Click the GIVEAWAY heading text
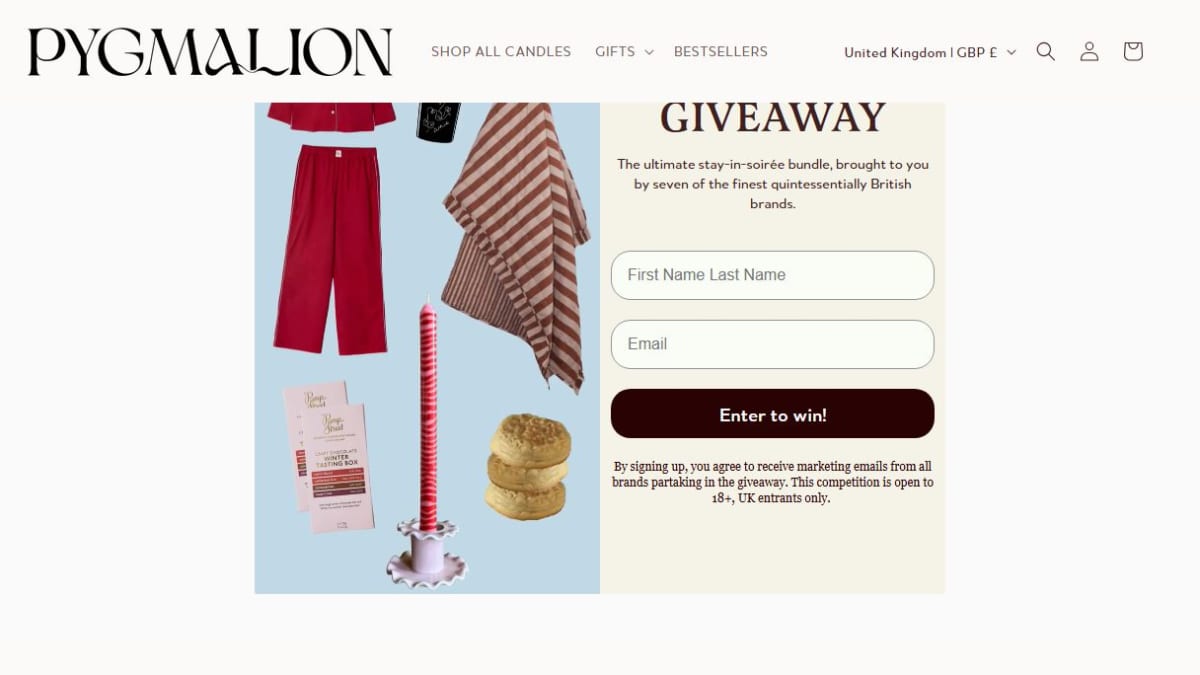The height and width of the screenshot is (675, 1200). pyautogui.click(x=773, y=118)
